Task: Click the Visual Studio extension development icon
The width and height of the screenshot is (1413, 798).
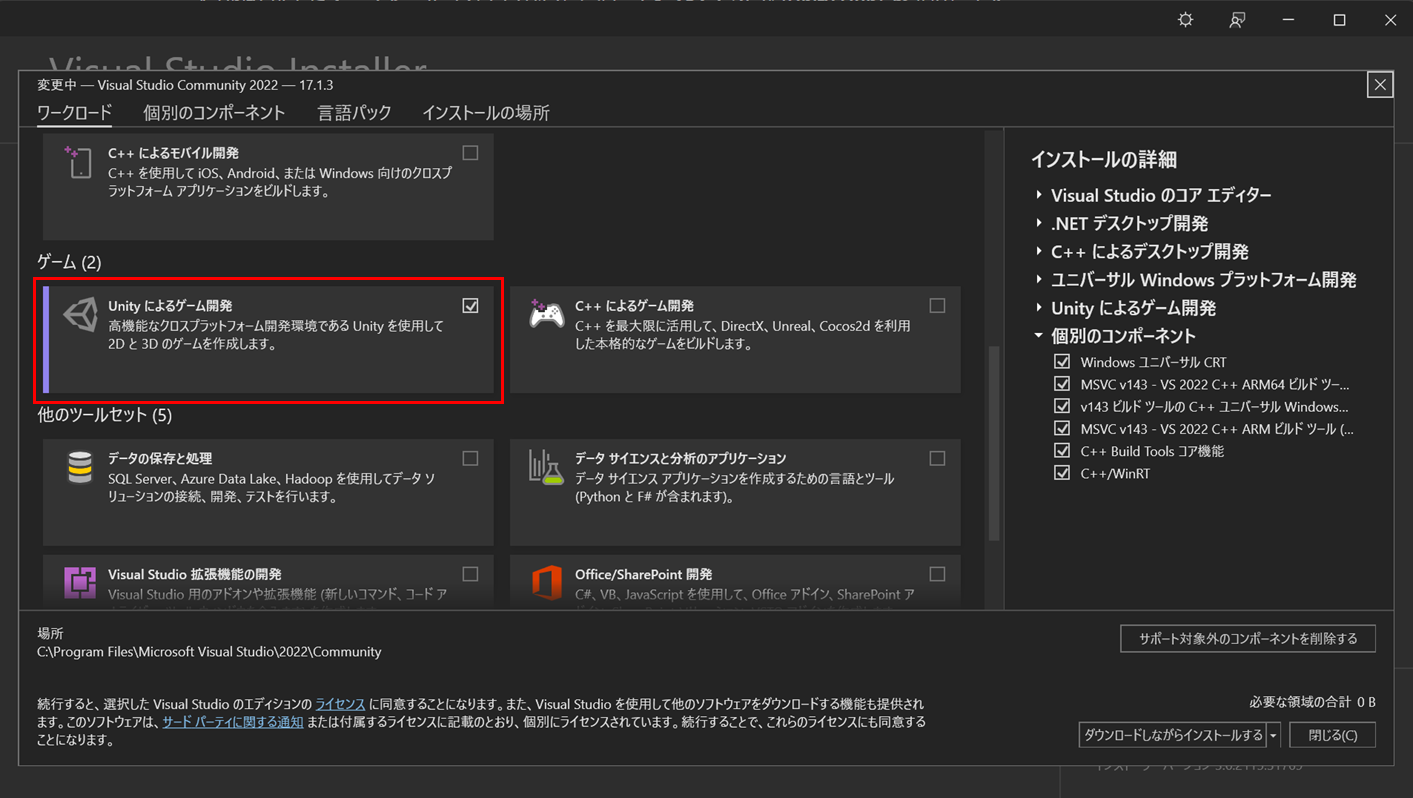Action: (80, 582)
